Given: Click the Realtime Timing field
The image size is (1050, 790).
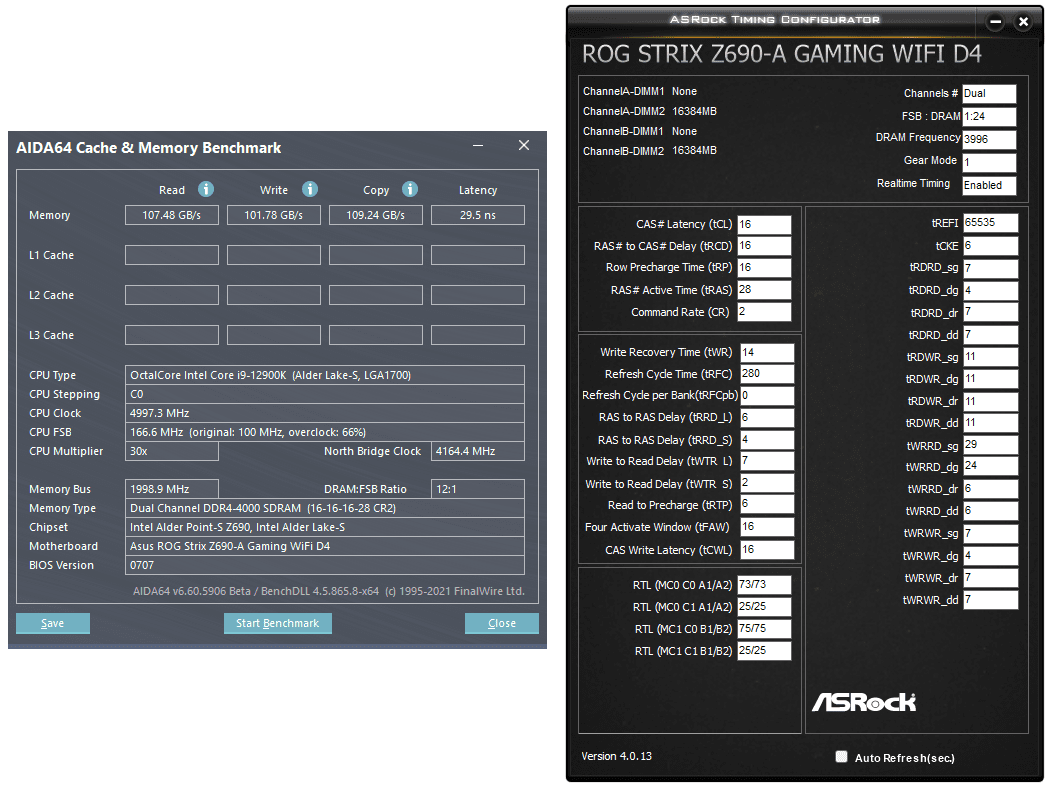Looking at the screenshot, I should 989,185.
